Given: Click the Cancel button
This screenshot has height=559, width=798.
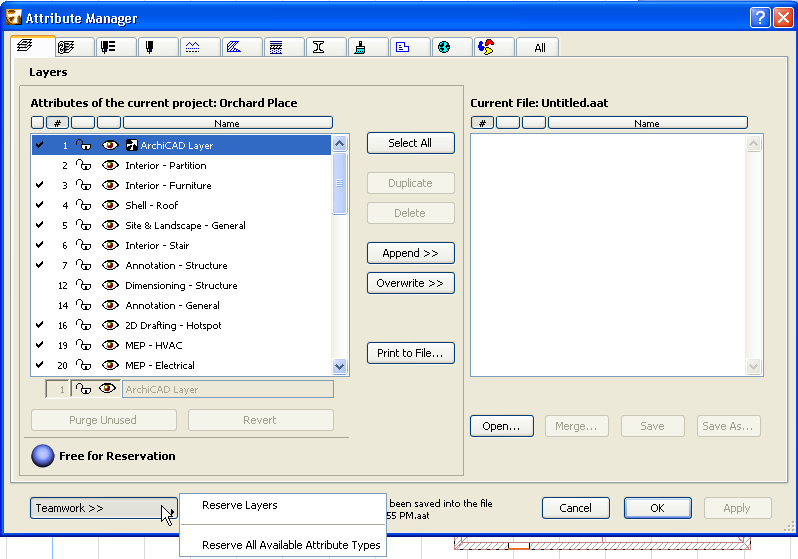Looking at the screenshot, I should point(576,508).
